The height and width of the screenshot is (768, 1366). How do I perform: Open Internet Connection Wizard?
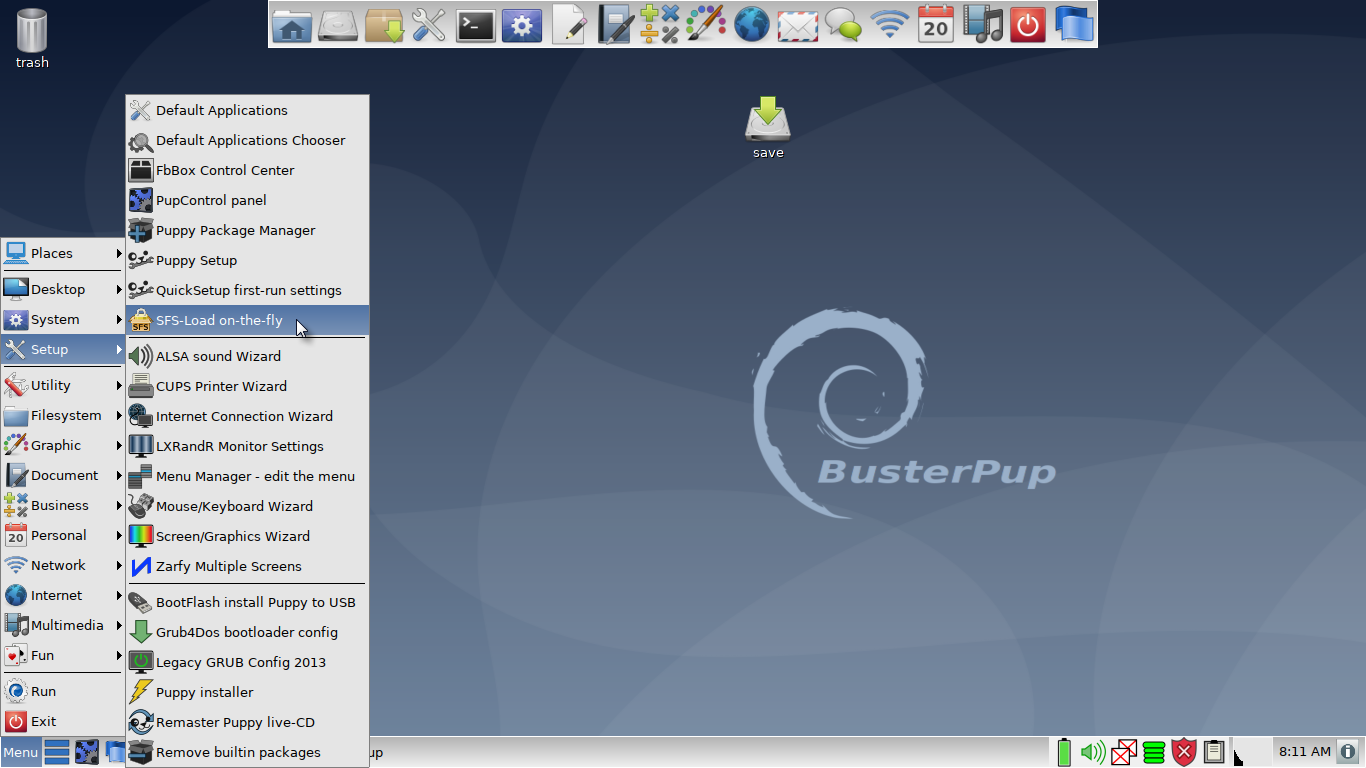point(247,416)
